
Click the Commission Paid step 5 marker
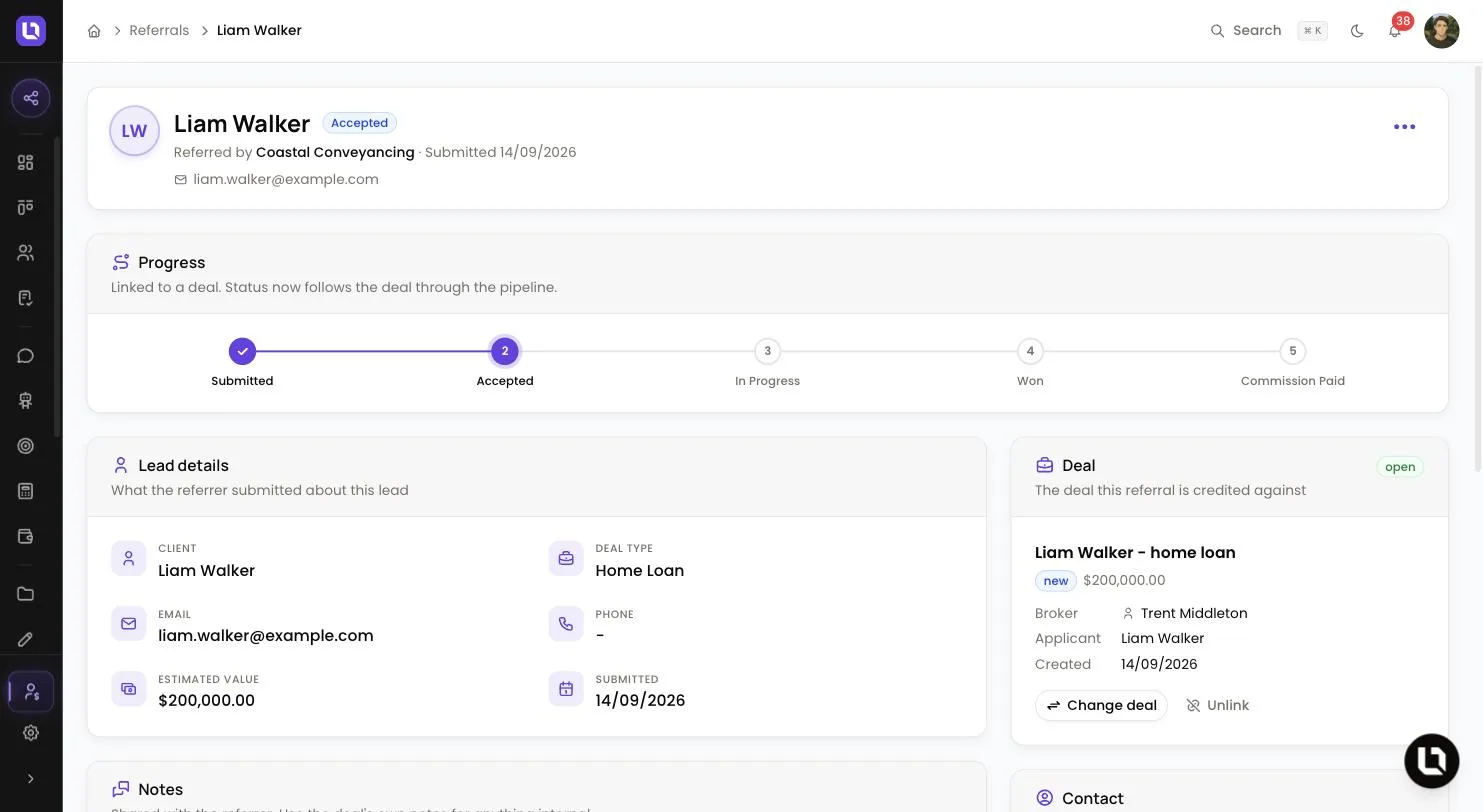[1292, 351]
